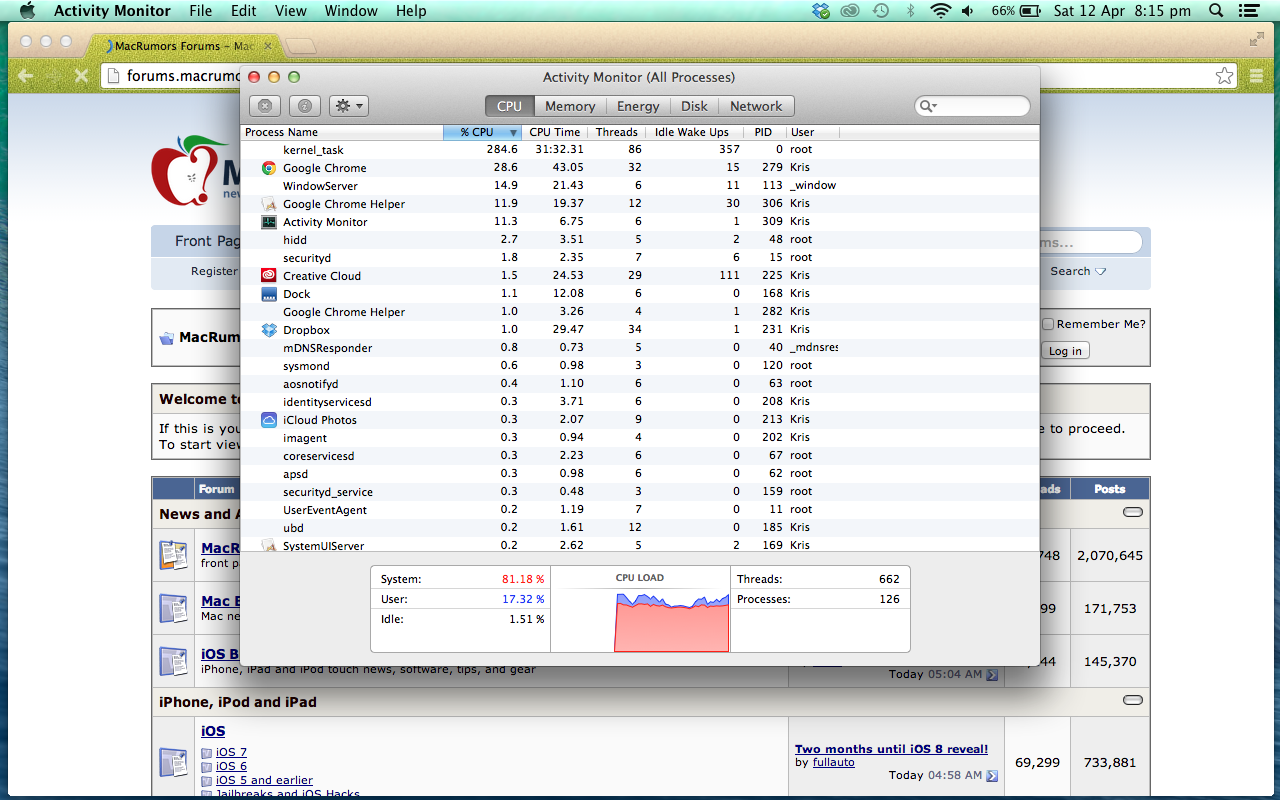The width and height of the screenshot is (1280, 800).
Task: Switch to the Disk tab
Action: pos(694,106)
